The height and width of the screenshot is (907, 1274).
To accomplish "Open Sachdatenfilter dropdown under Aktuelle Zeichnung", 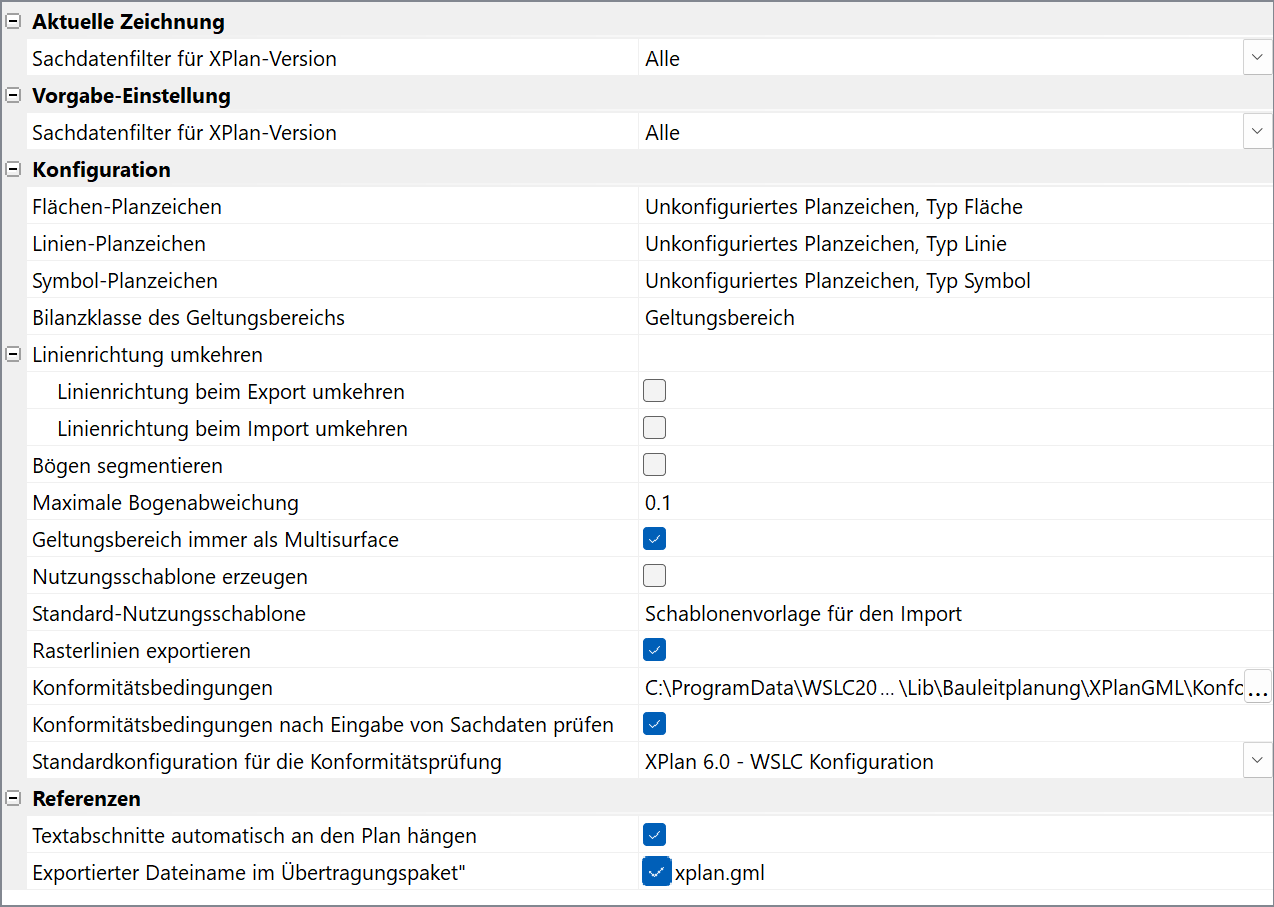I will click(1257, 59).
